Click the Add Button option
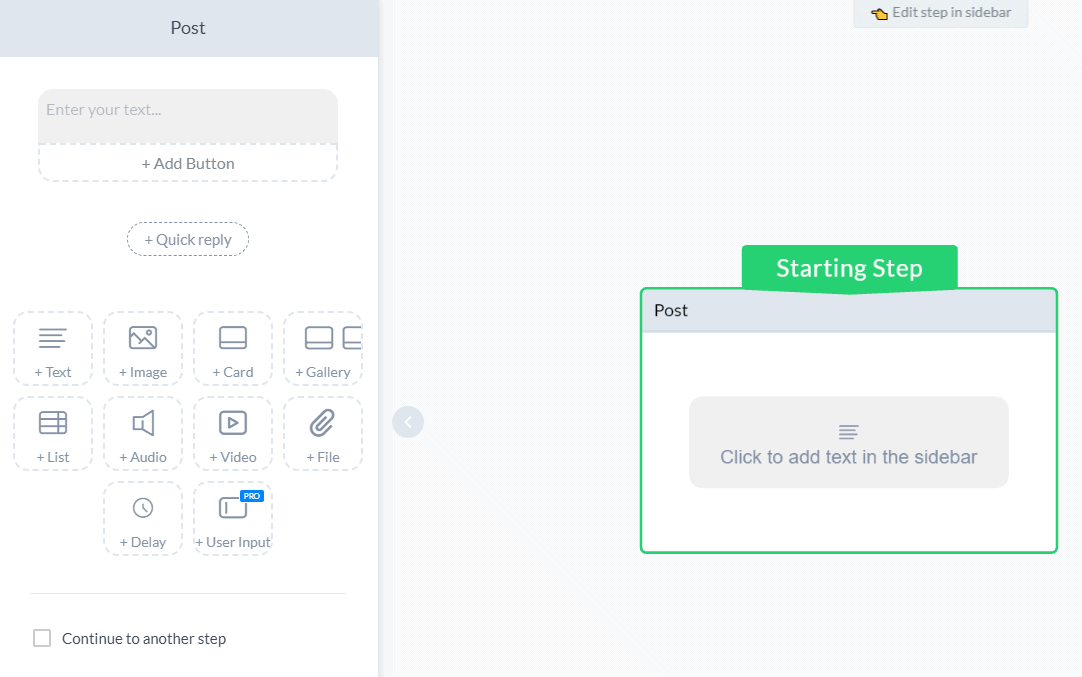This screenshot has height=677, width=1082. tap(188, 163)
